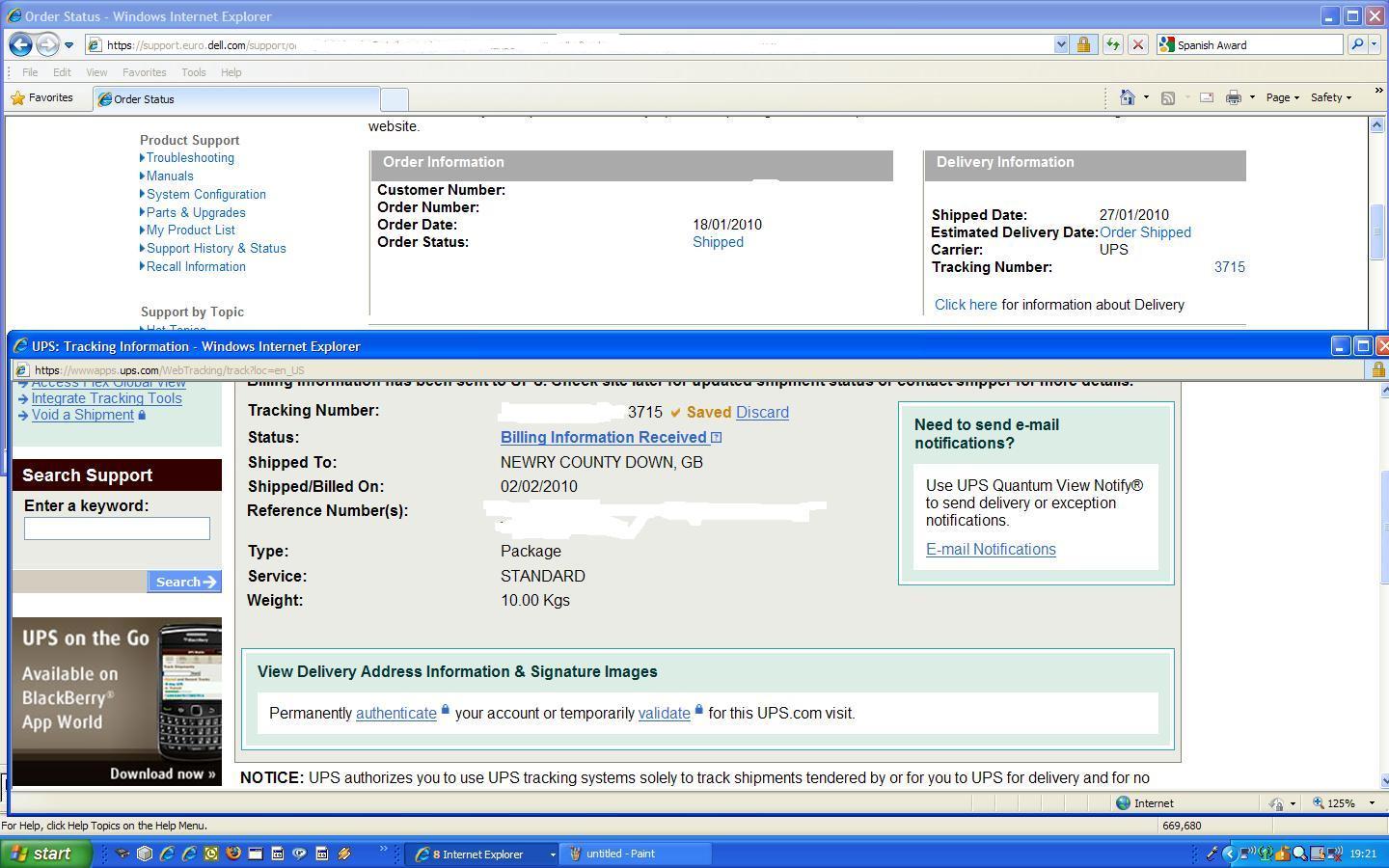Open the Parts & Upgrades link
1389x868 pixels.
[196, 213]
